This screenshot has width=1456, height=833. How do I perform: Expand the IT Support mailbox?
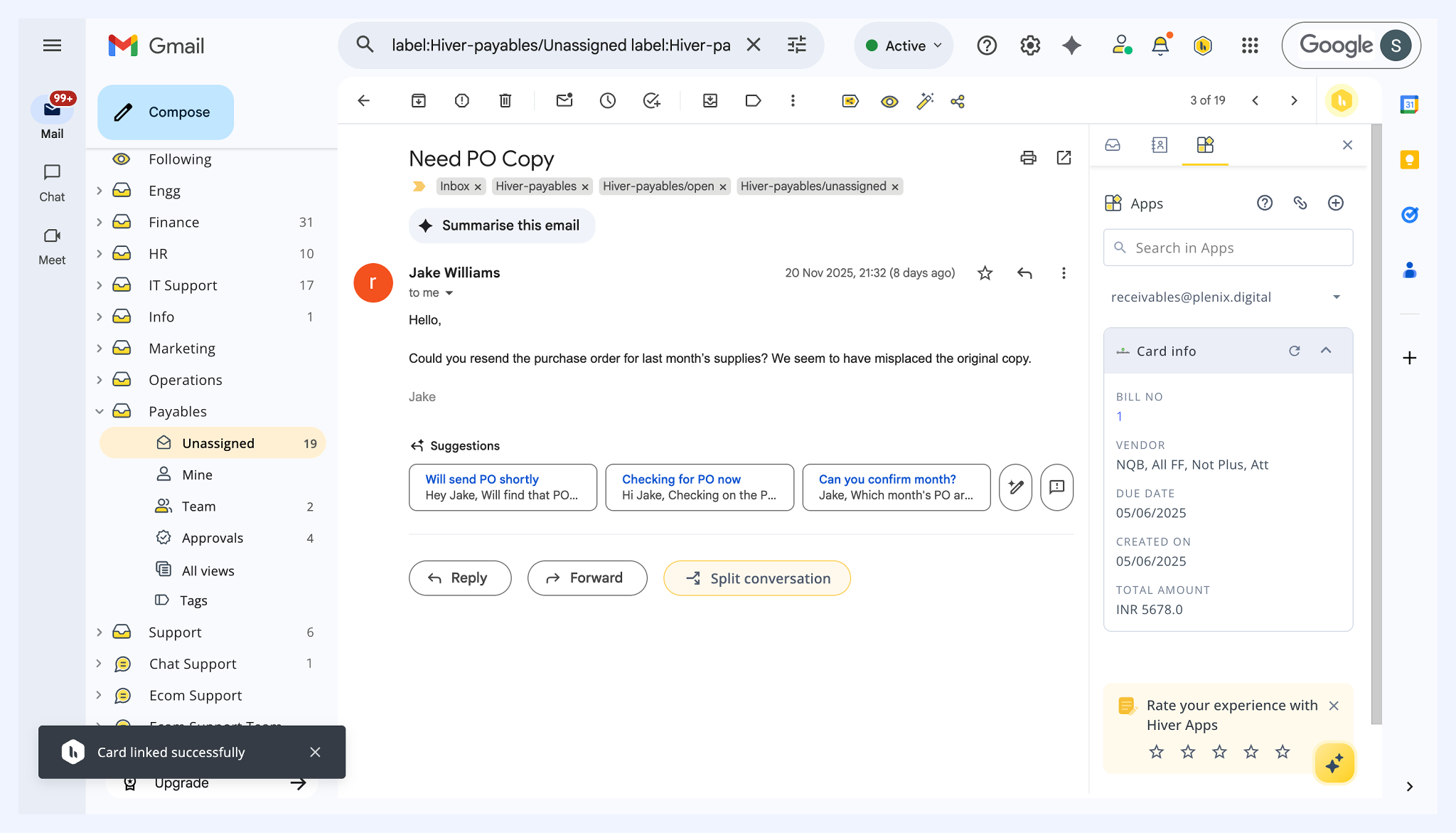point(100,285)
